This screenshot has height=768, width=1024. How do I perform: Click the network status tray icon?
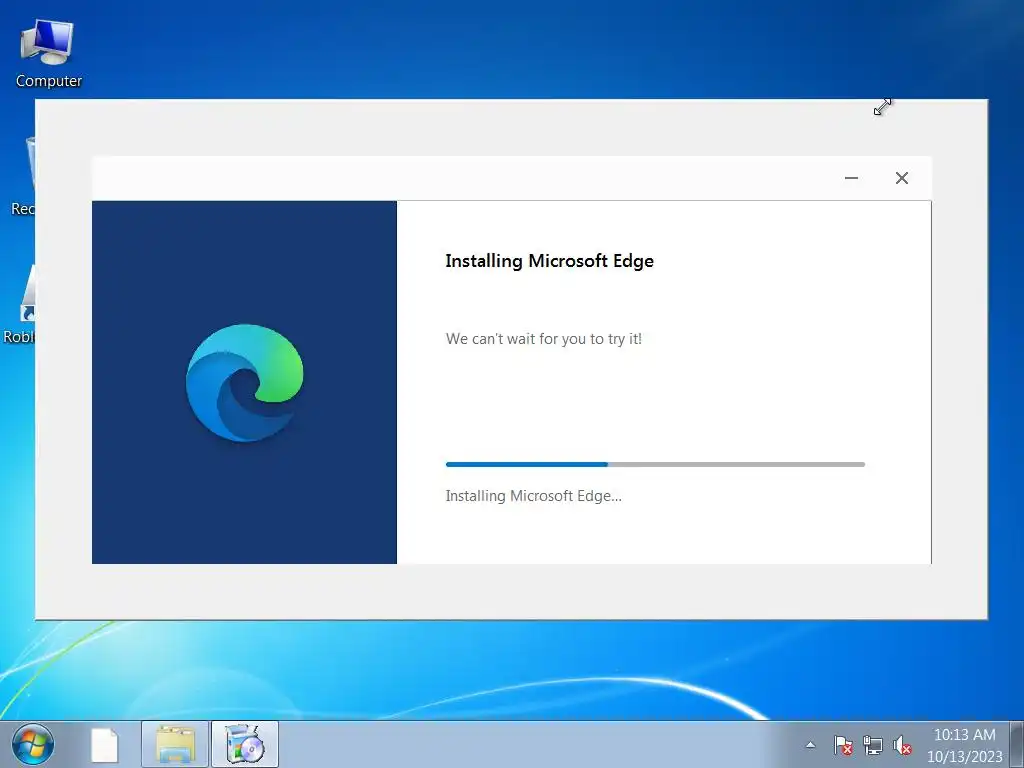(872, 745)
